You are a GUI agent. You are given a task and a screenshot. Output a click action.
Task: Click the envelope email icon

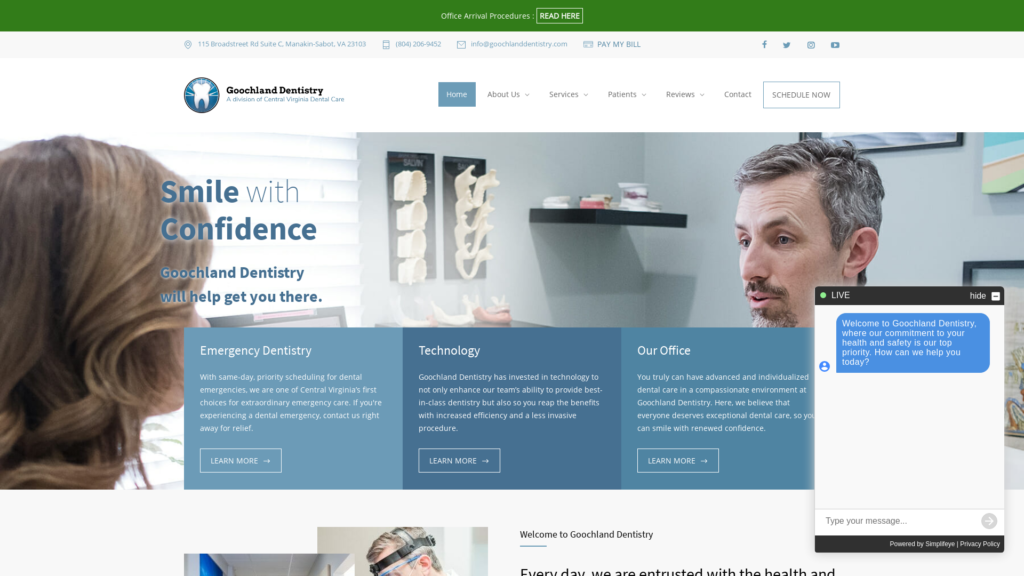461,44
